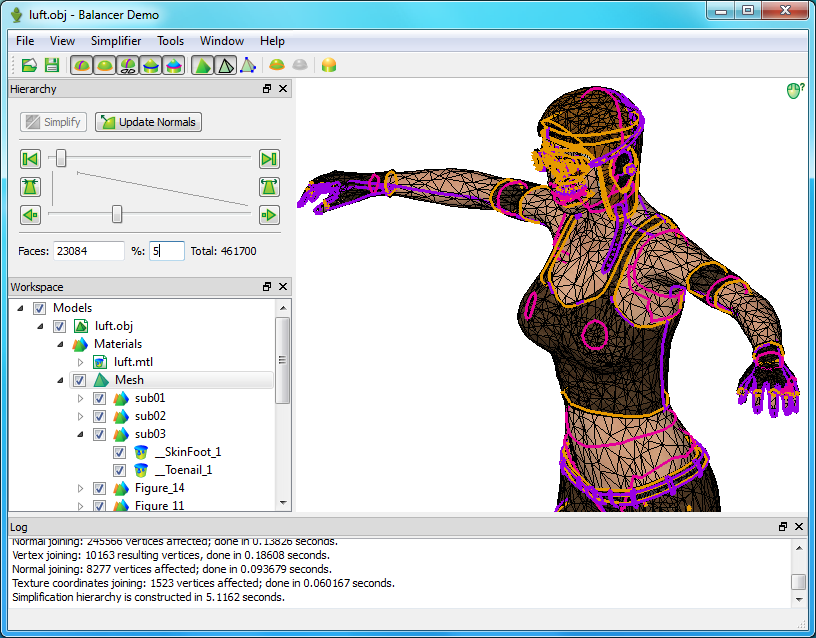Click the Faces count input field
This screenshot has height=638, width=816.
89,251
